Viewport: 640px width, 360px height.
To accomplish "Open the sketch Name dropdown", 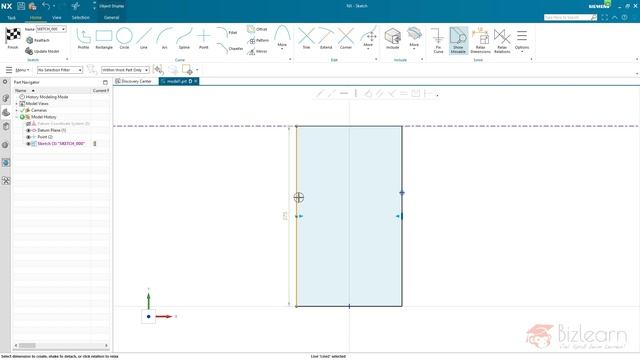I will pyautogui.click(x=63, y=29).
